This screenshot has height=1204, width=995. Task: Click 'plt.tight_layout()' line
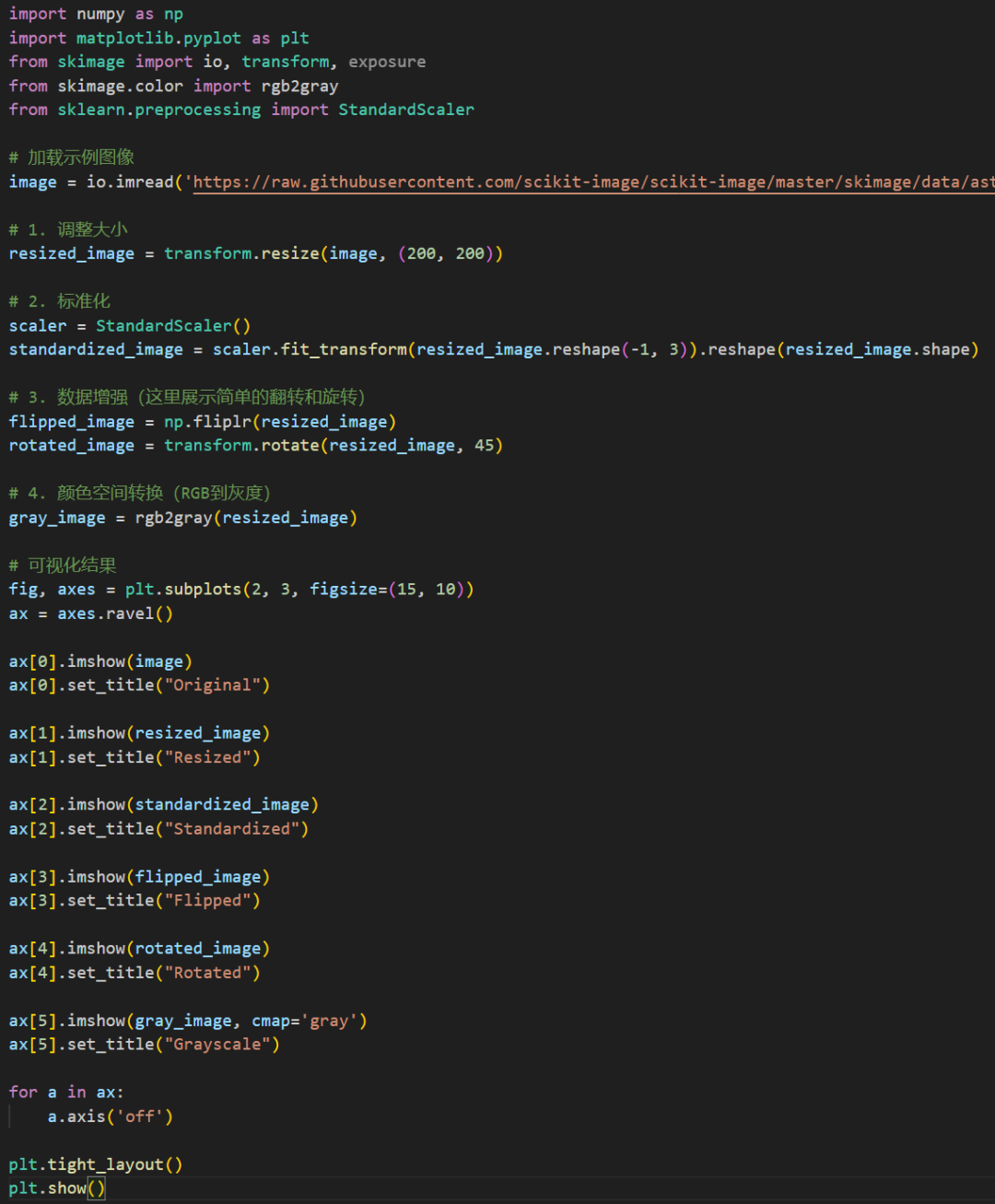coord(96,1164)
